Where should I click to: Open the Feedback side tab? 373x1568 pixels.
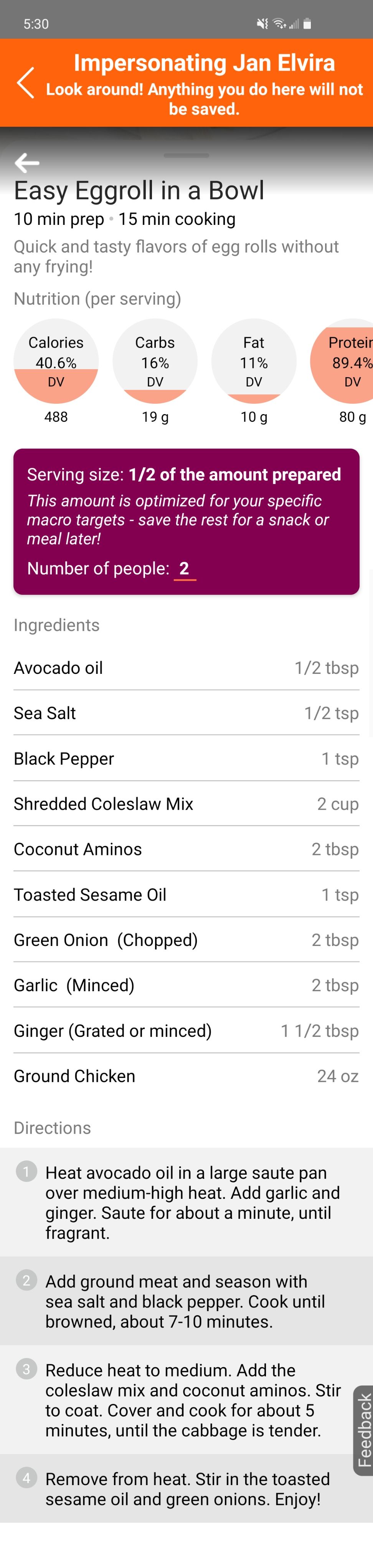[x=363, y=1430]
